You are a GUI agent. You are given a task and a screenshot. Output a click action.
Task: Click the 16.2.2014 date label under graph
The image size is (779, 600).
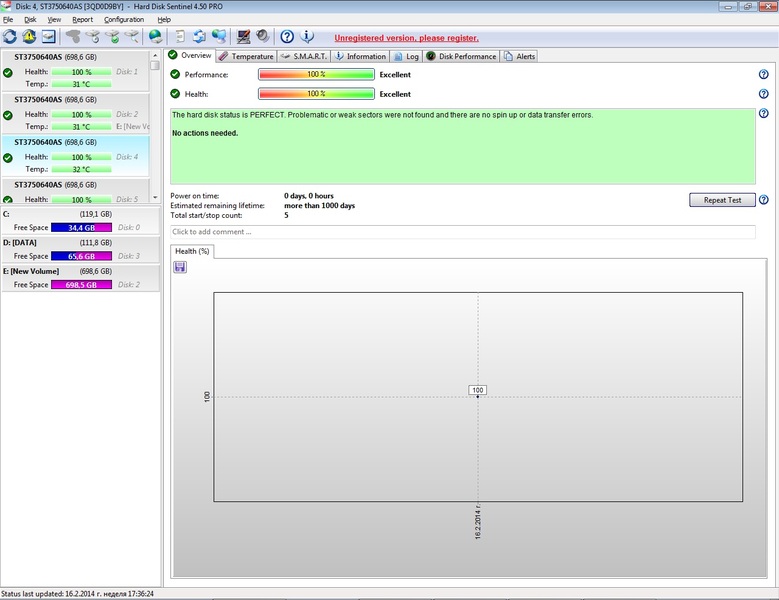tap(477, 521)
